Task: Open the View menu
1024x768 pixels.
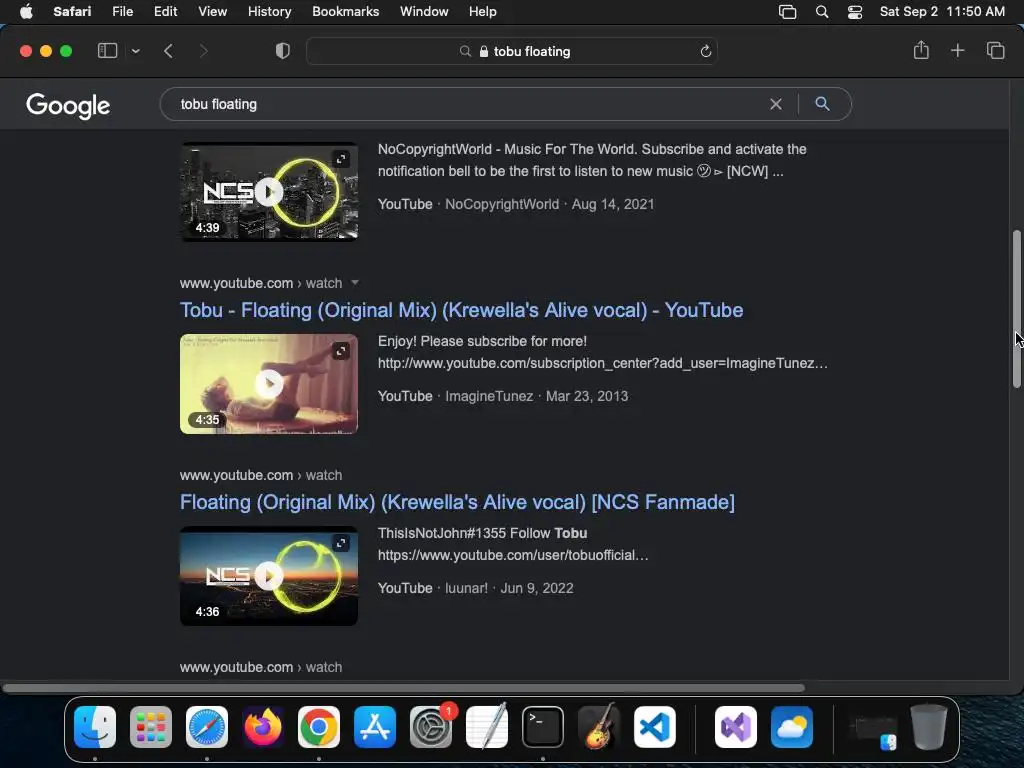Action: click(212, 12)
